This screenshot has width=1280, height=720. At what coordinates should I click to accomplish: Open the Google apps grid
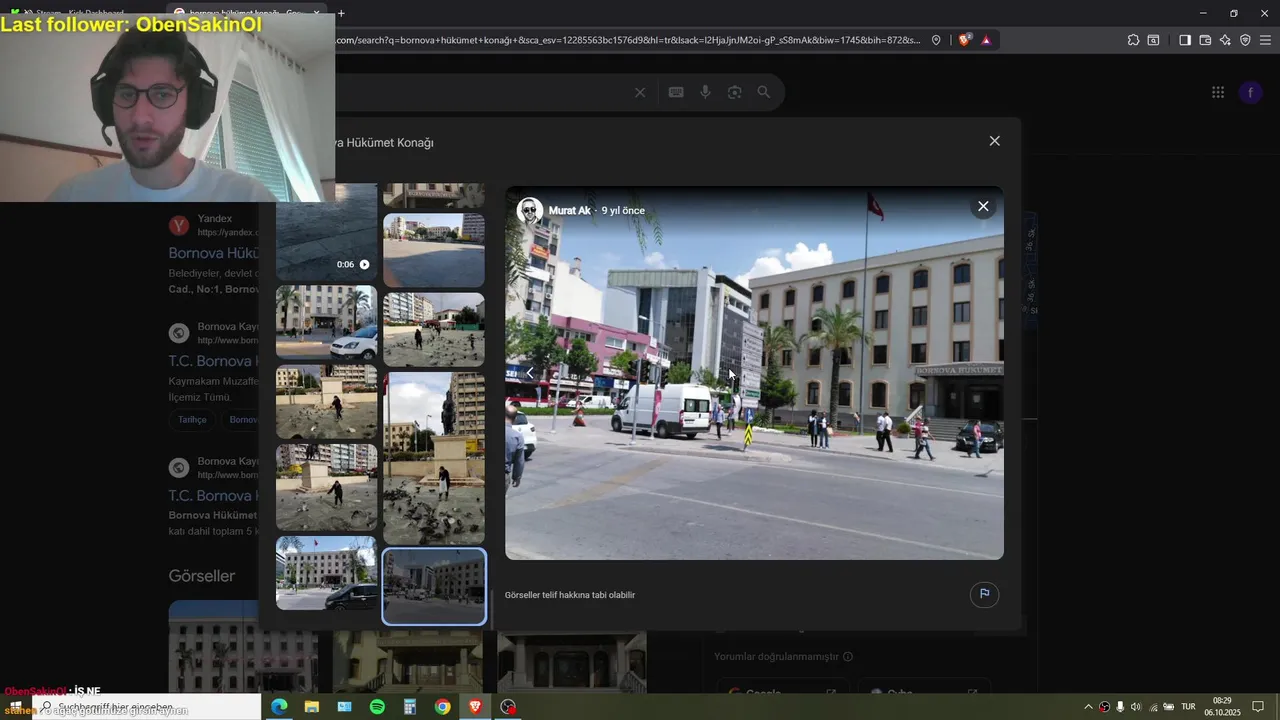coord(1218,92)
